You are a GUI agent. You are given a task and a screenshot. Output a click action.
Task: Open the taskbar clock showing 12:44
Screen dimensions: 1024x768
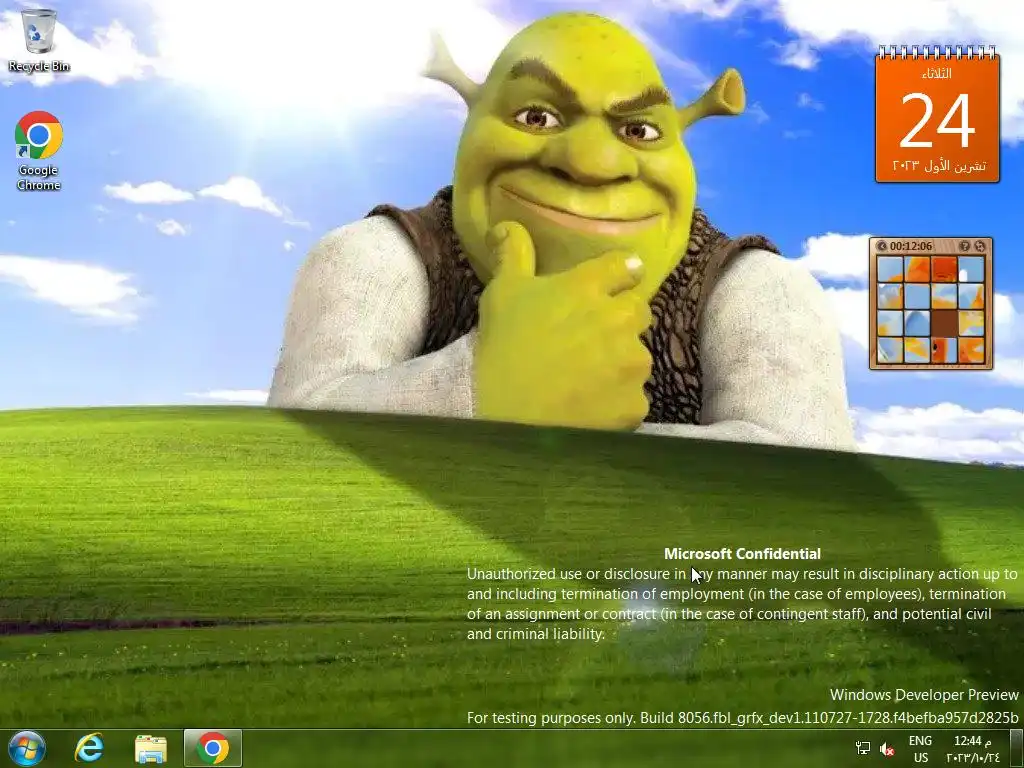tap(972, 749)
